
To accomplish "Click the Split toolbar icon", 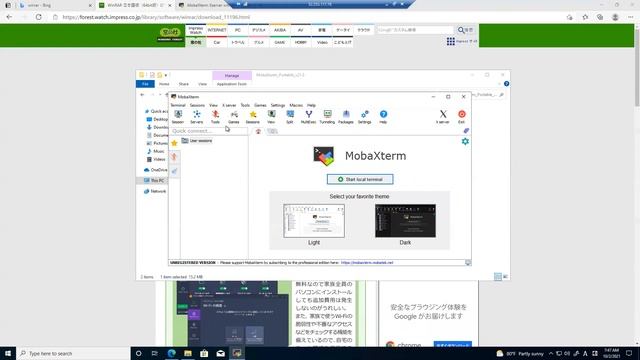I will coord(290,117).
